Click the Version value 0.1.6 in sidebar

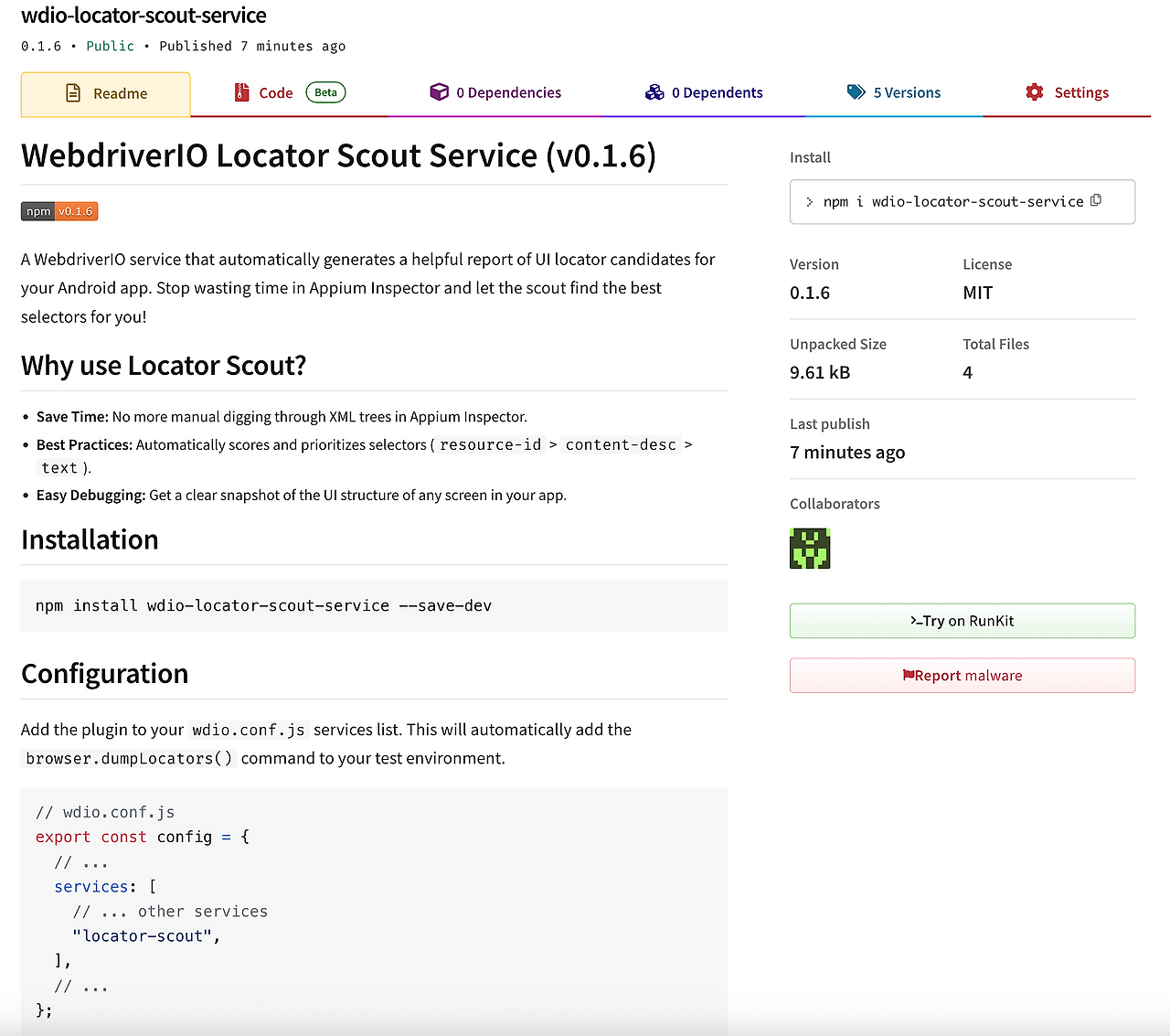(810, 293)
